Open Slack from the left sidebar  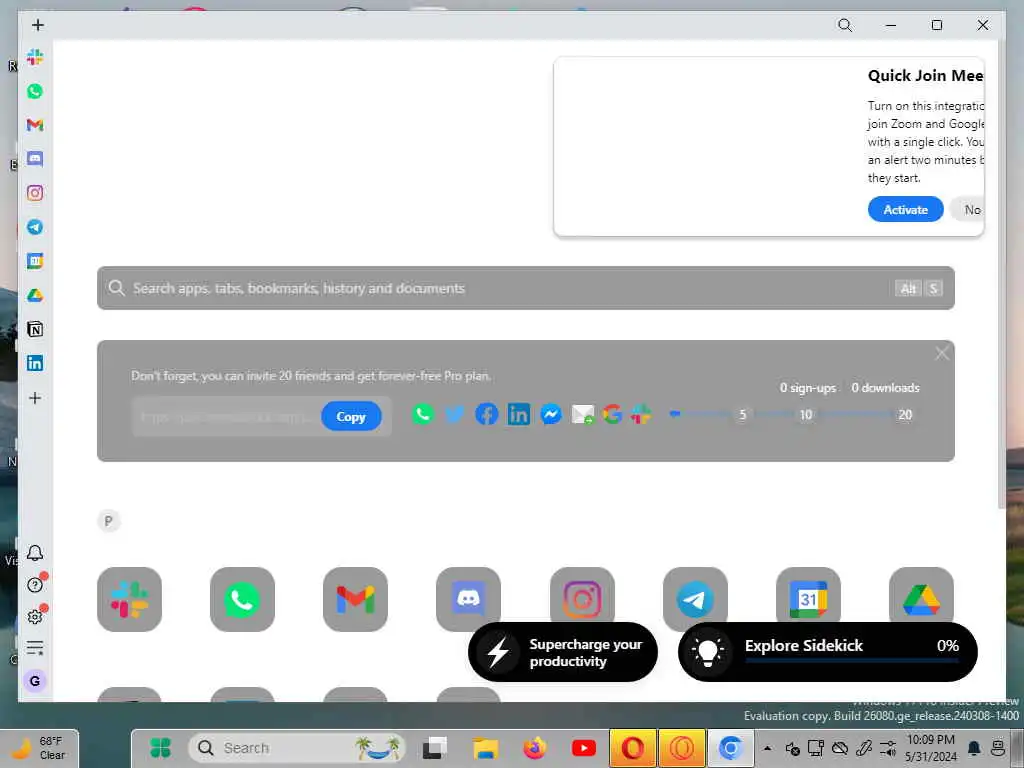35,57
